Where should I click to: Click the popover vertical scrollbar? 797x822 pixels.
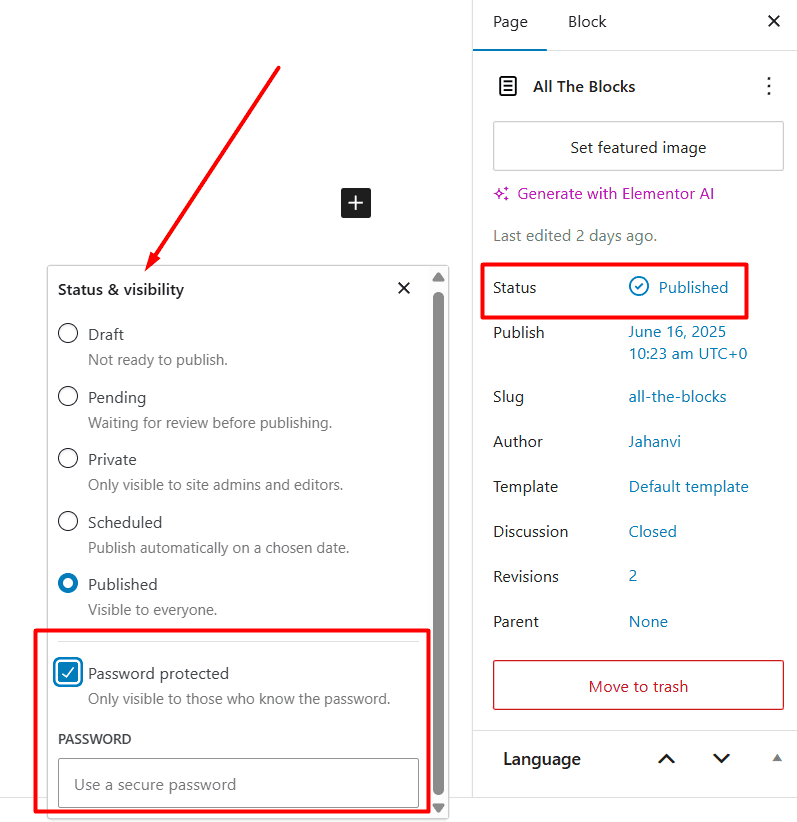coord(438,544)
